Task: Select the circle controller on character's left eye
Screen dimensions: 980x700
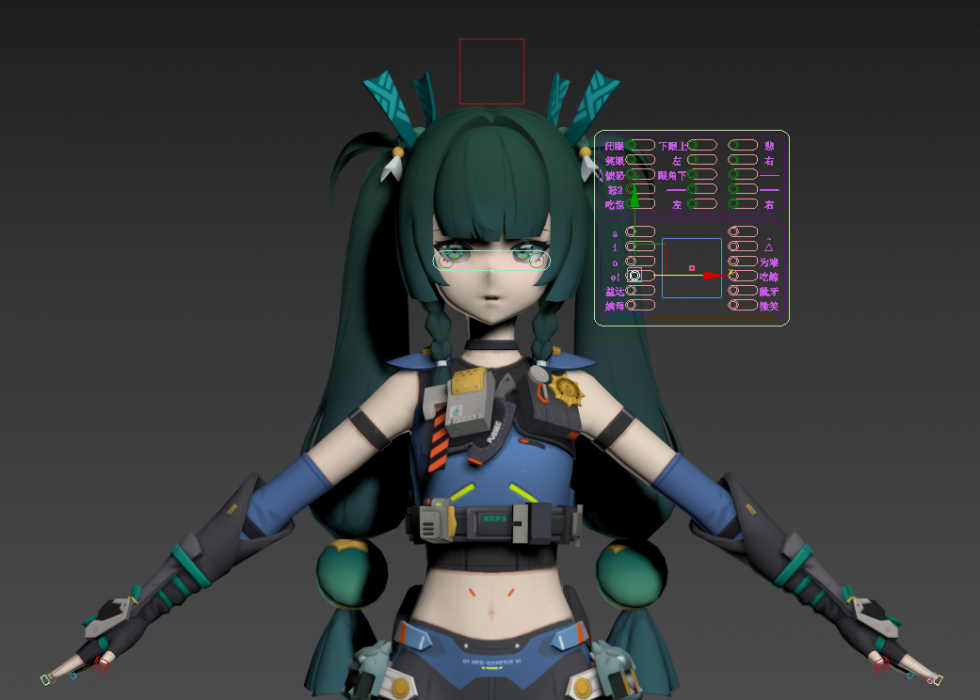Action: pos(536,261)
